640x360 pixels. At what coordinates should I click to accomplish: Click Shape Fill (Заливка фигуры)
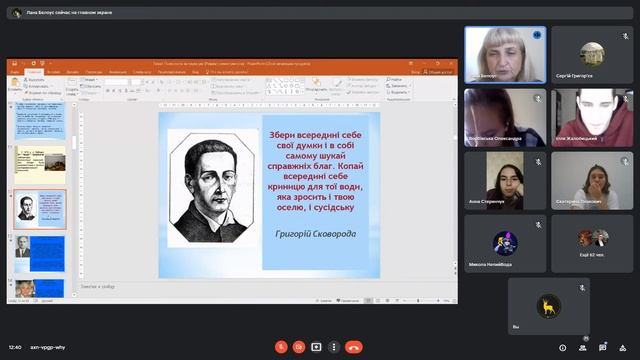coord(362,80)
